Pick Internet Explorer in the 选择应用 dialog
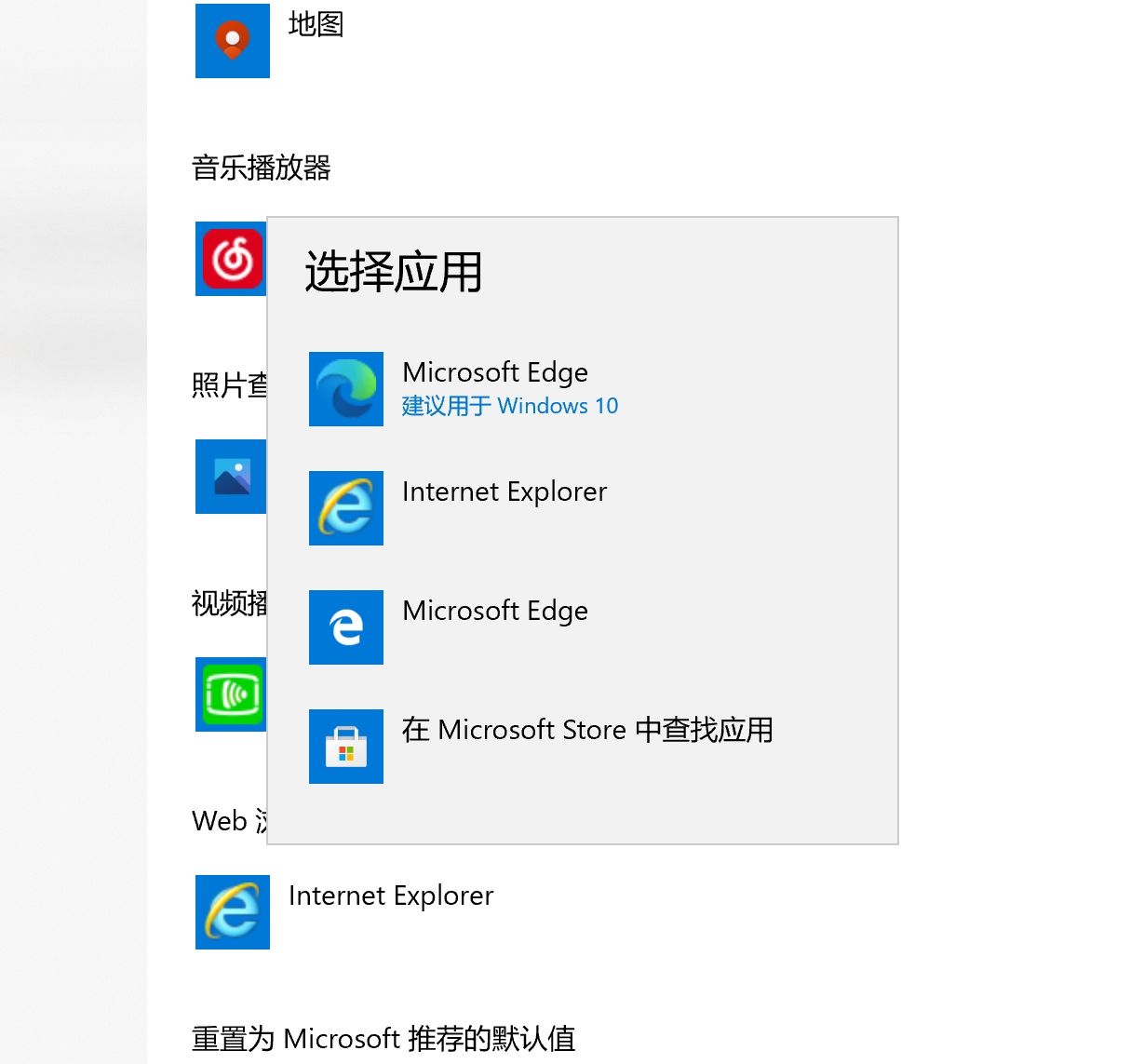The width and height of the screenshot is (1130, 1064). coord(504,492)
